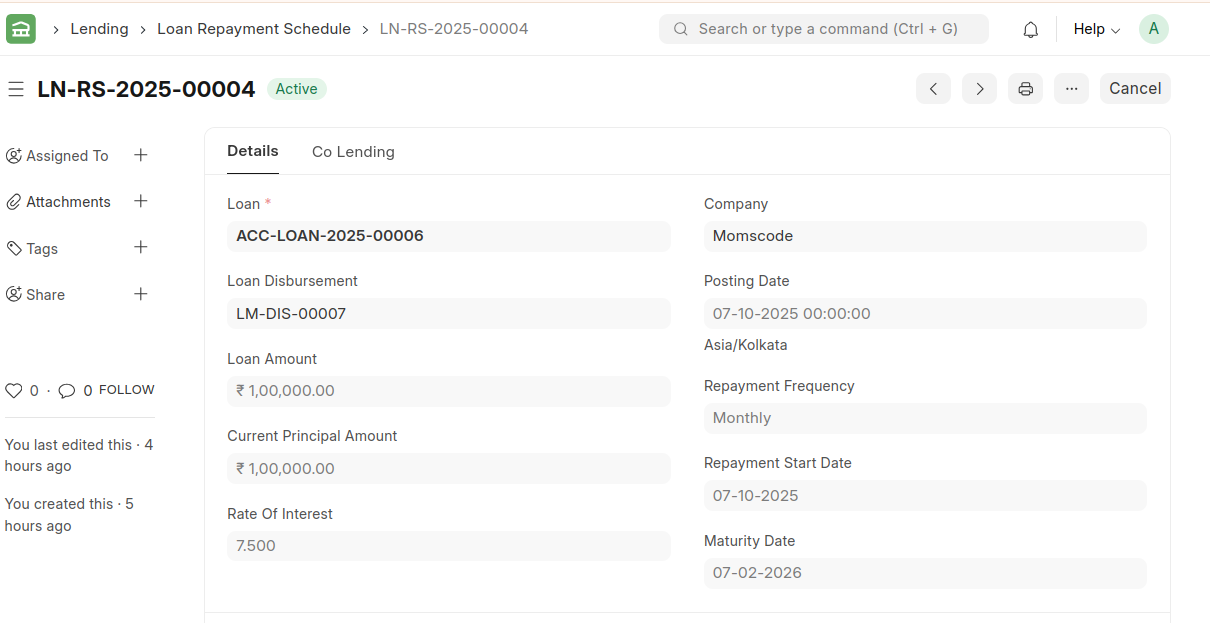This screenshot has height=623, width=1210.
Task: Select the Details tab
Action: click(x=253, y=151)
